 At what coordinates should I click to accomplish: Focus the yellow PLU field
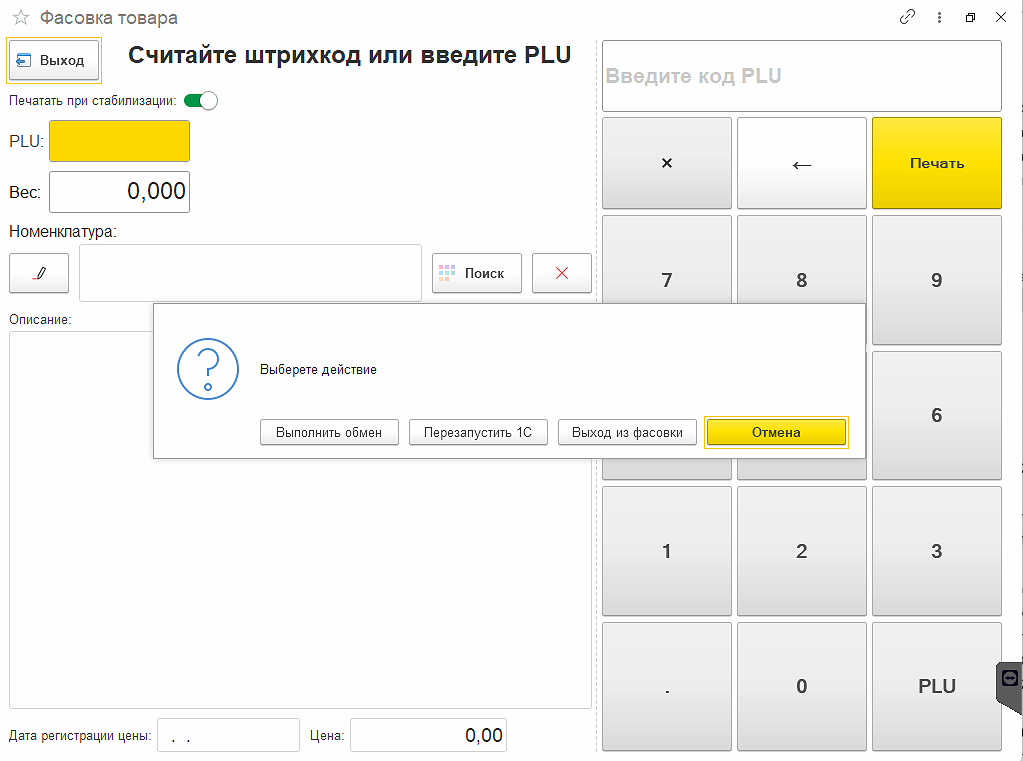click(x=119, y=141)
